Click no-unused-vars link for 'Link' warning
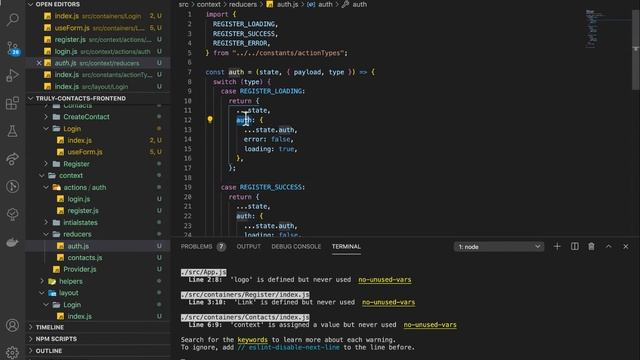The image size is (640, 360). coord(389,302)
